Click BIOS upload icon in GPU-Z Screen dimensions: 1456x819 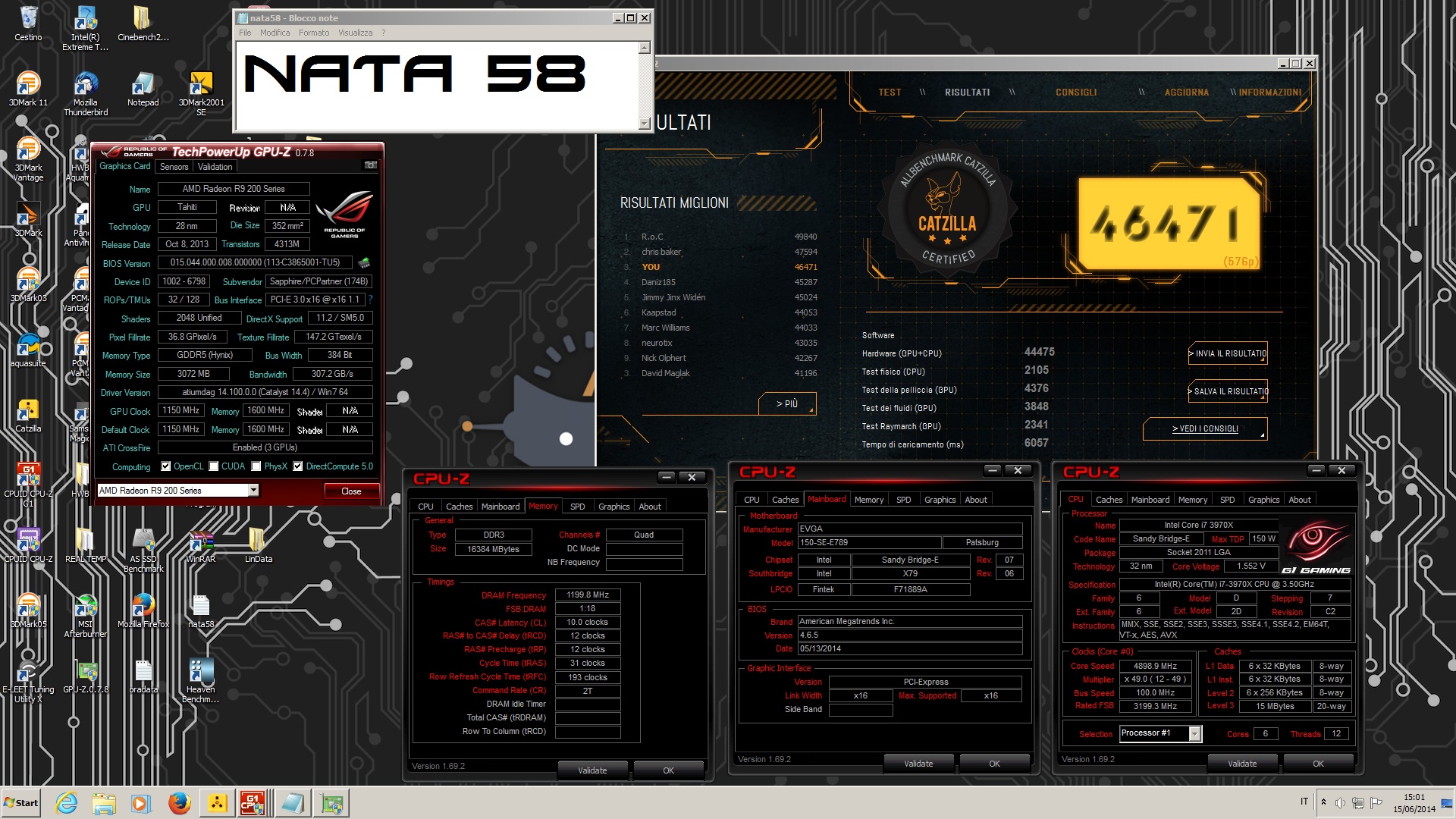point(364,263)
